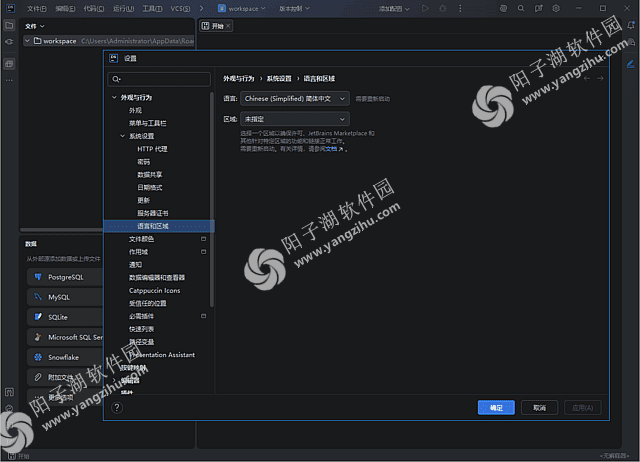The height and width of the screenshot is (462, 640).
Task: Open the 代码(C) menu
Action: pyautogui.click(x=94, y=8)
